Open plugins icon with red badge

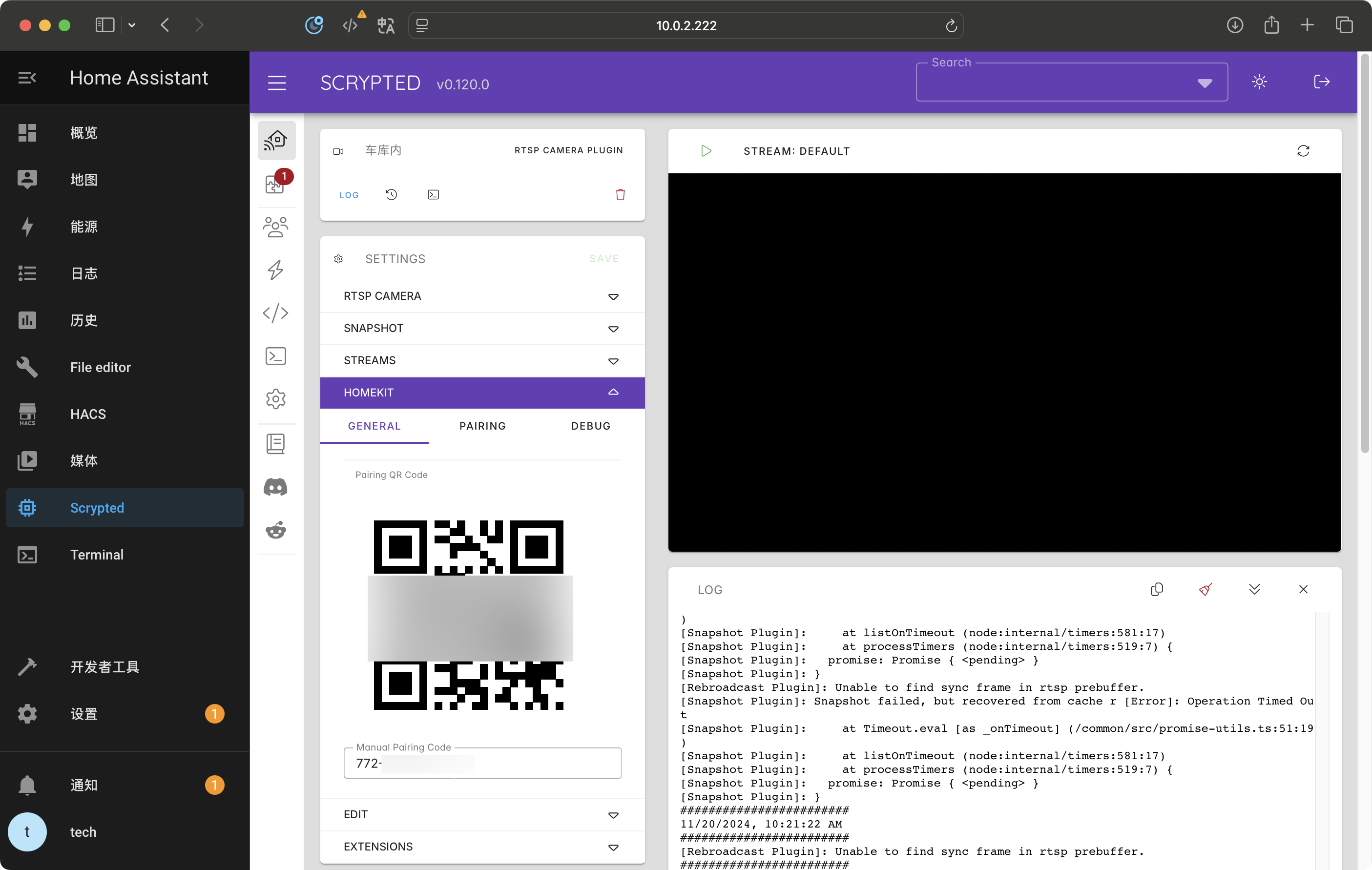(x=276, y=183)
